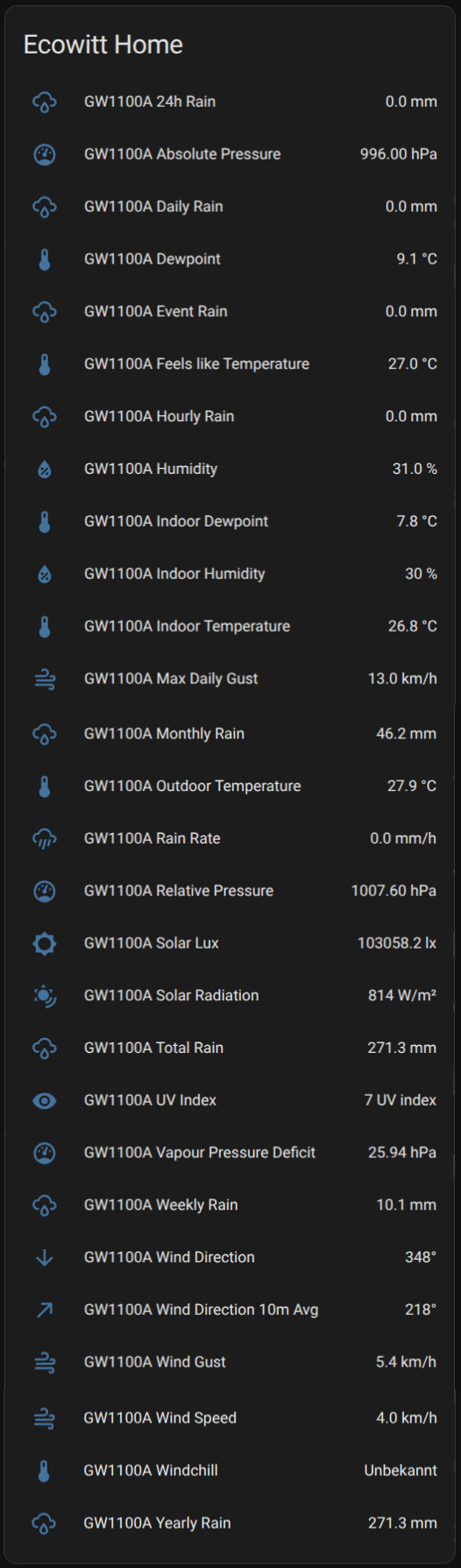The width and height of the screenshot is (461, 1568).
Task: Click the down arrow icon for Wind Direction
Action: tap(45, 1258)
